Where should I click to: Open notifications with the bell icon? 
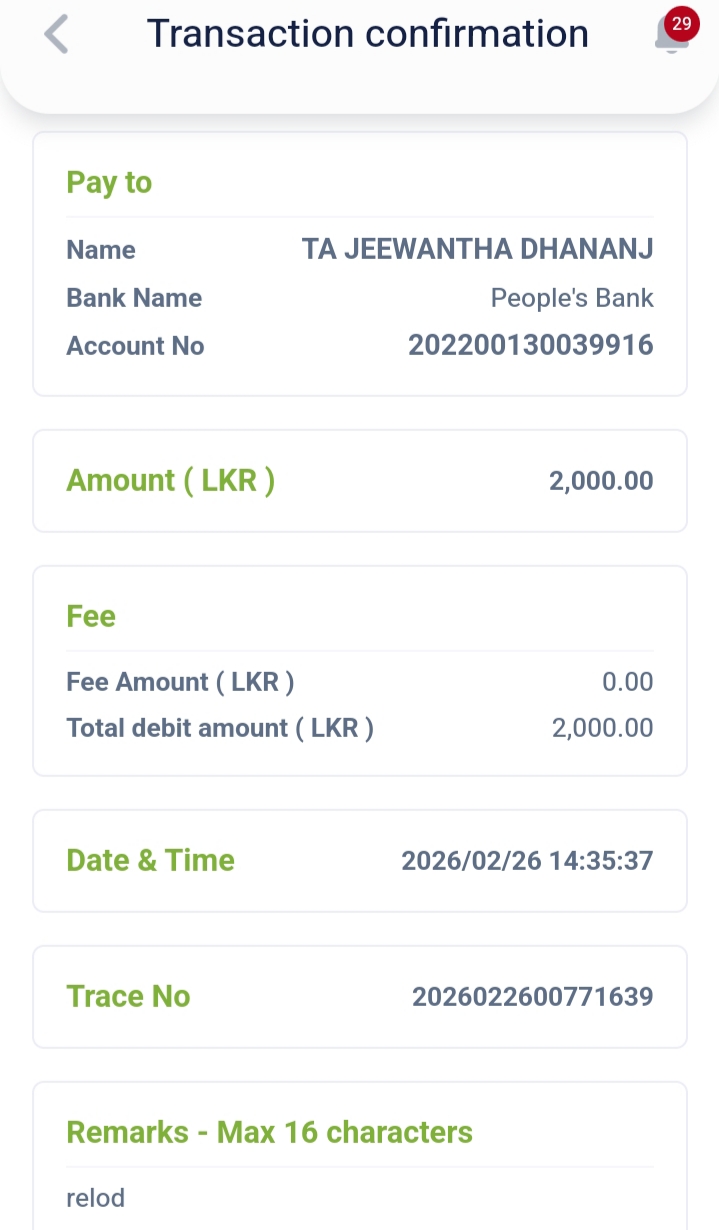669,39
